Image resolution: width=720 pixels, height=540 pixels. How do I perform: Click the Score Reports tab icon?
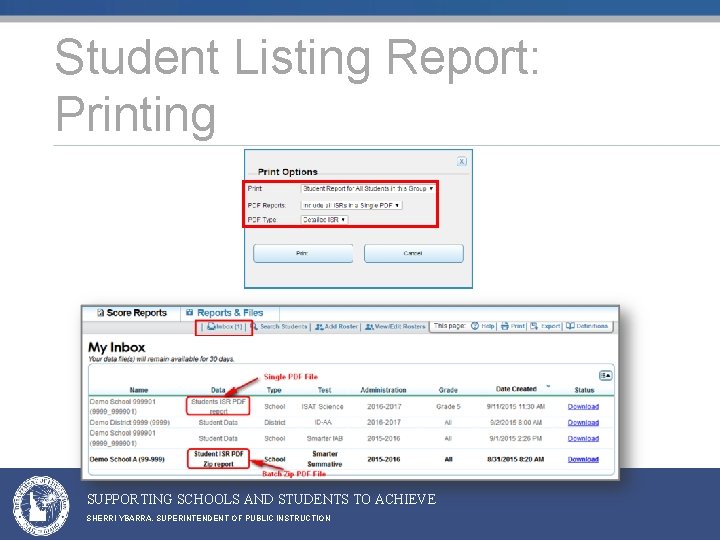pos(101,313)
